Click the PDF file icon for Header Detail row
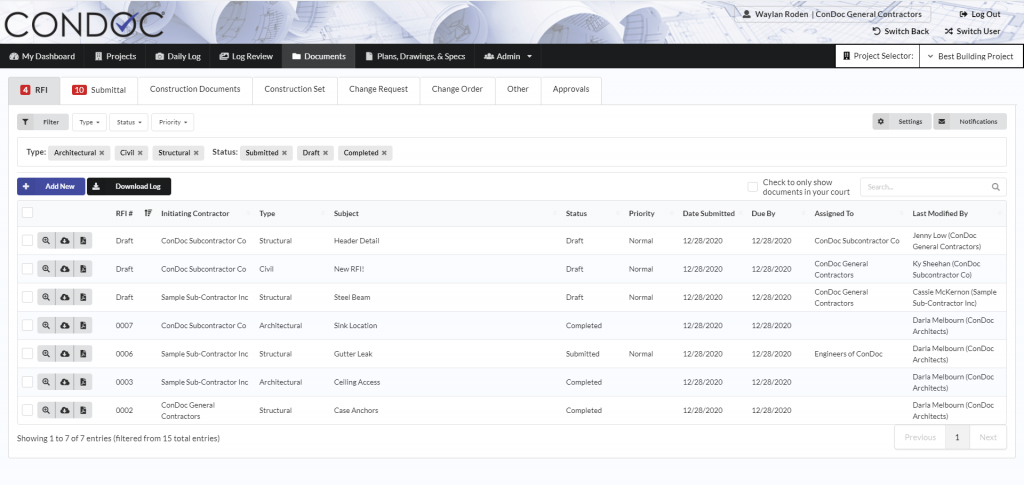The image size is (1024, 485). (83, 241)
